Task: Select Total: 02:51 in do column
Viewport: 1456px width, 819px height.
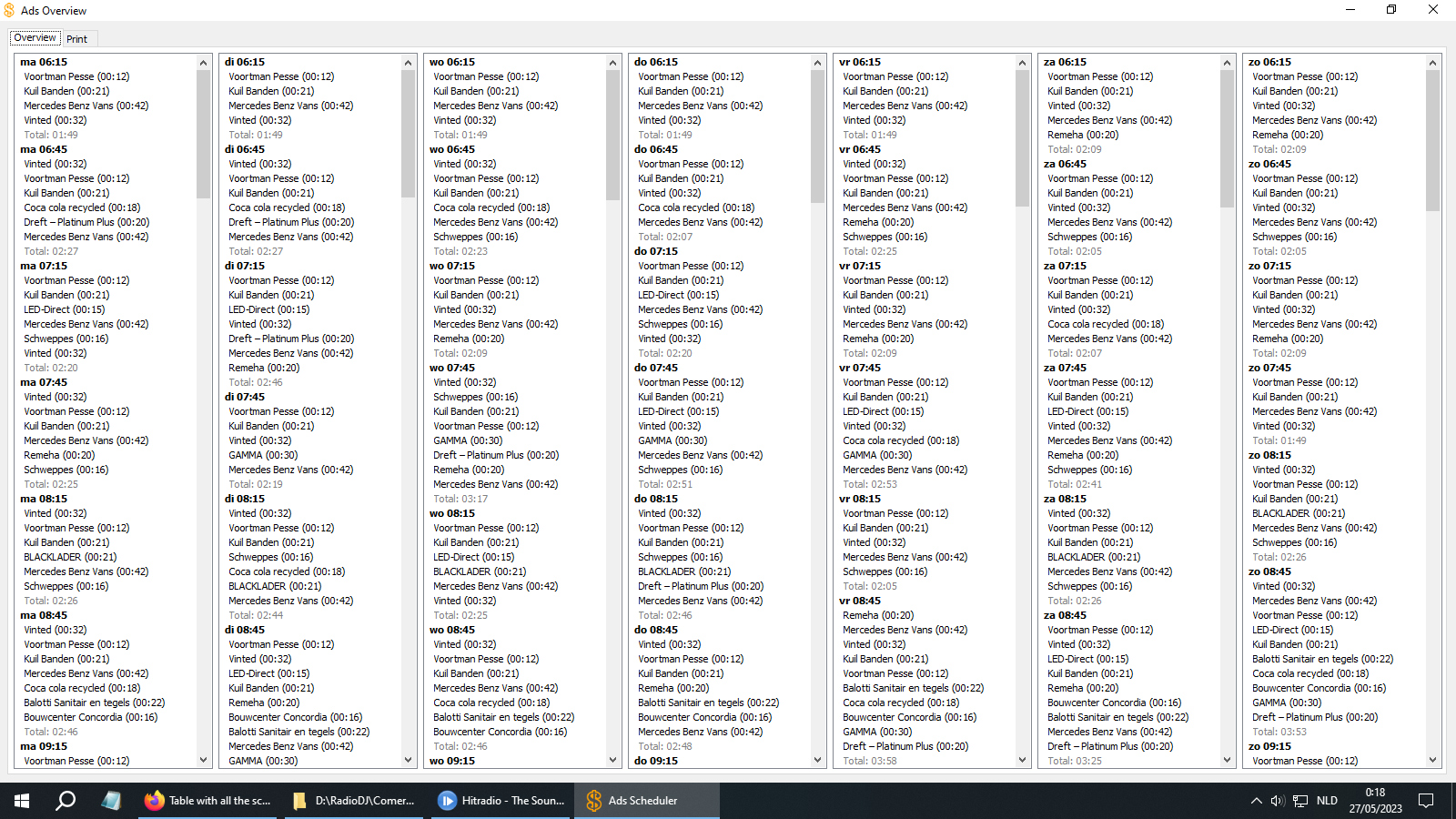Action: pyautogui.click(x=665, y=484)
